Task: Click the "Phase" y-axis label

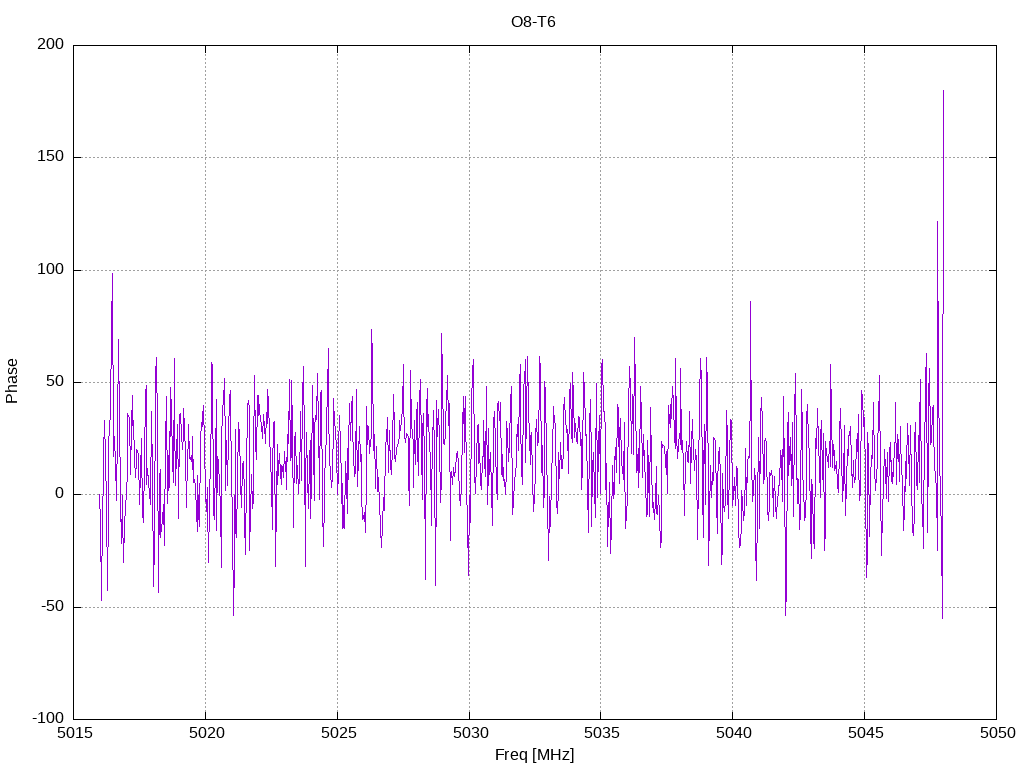Action: pyautogui.click(x=12, y=381)
